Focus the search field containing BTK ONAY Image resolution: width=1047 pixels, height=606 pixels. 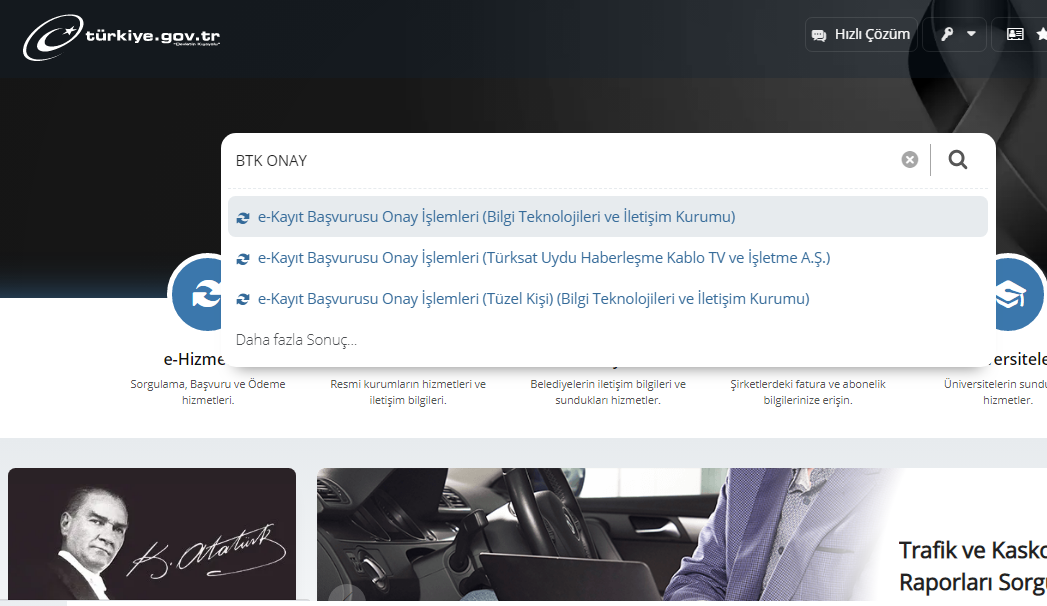coord(560,160)
